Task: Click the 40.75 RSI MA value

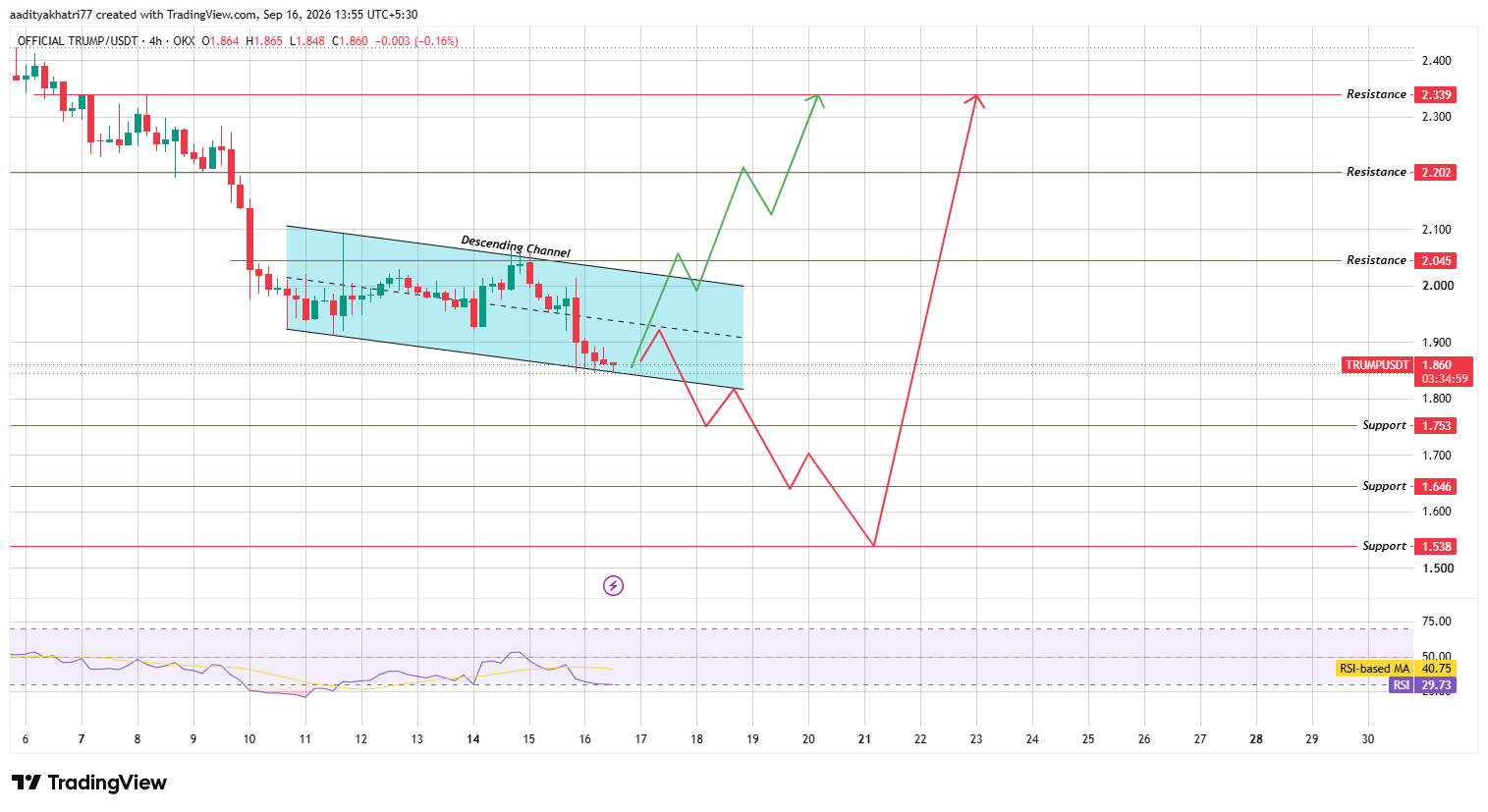Action: [1436, 669]
